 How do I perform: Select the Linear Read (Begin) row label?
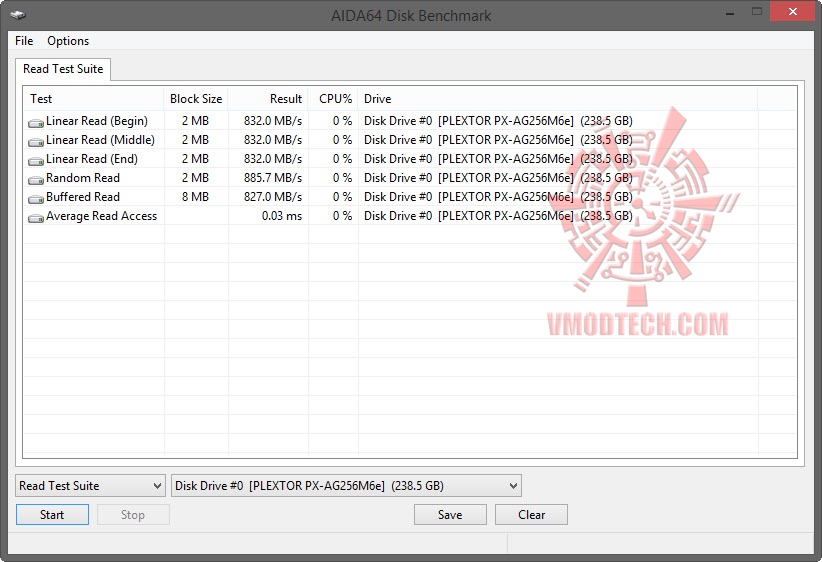tap(97, 121)
